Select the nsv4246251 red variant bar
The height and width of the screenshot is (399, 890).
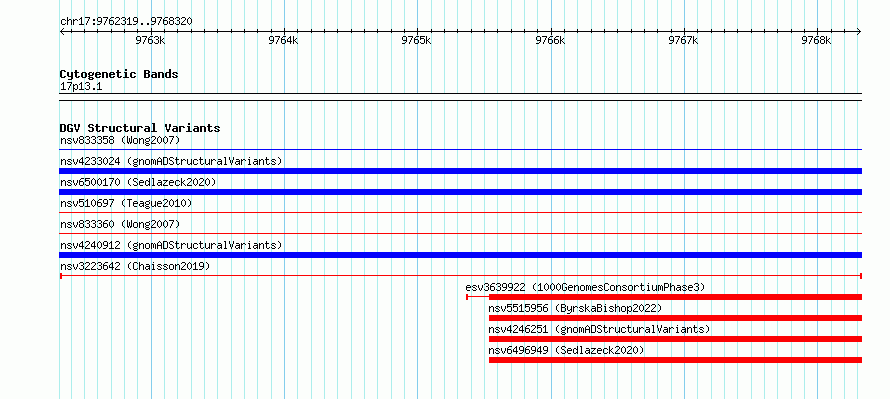click(675, 339)
